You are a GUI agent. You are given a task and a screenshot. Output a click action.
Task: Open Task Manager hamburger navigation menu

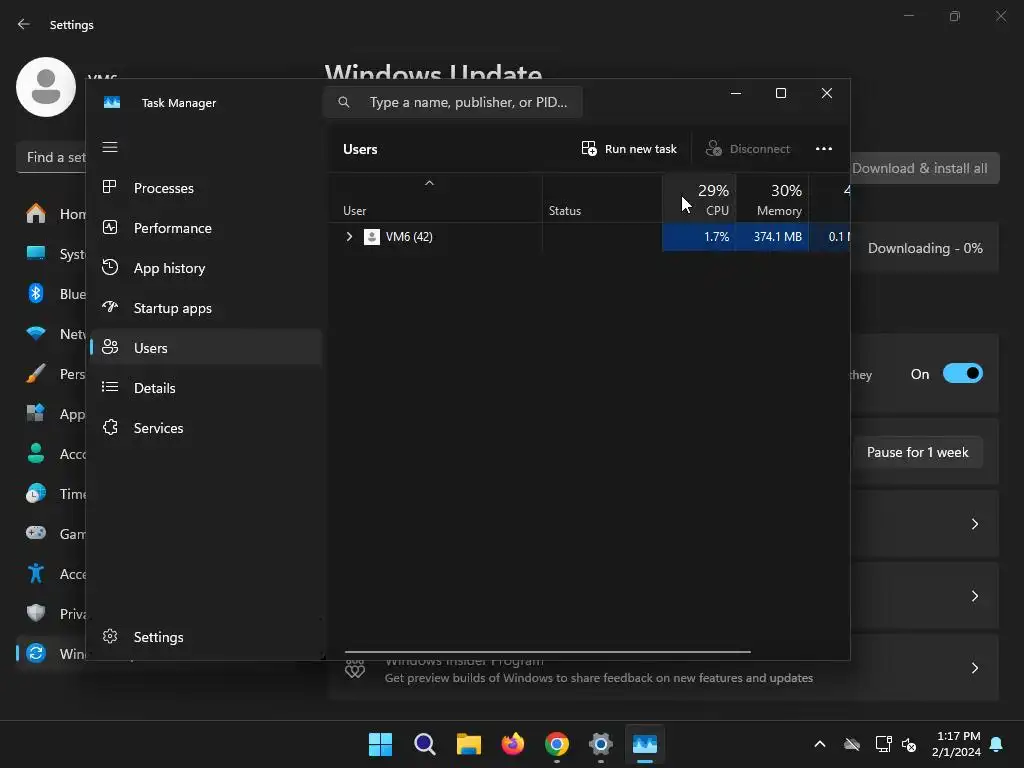pos(110,147)
